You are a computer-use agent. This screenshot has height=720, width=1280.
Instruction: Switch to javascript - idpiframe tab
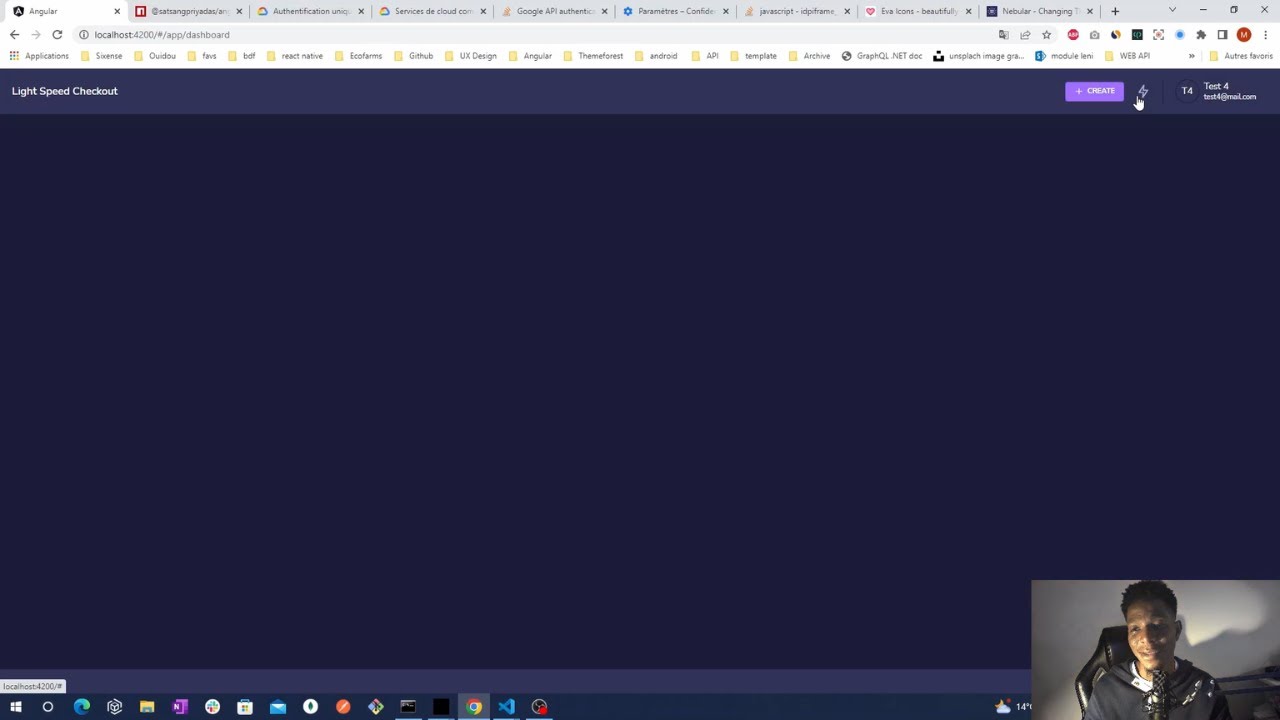tap(798, 11)
